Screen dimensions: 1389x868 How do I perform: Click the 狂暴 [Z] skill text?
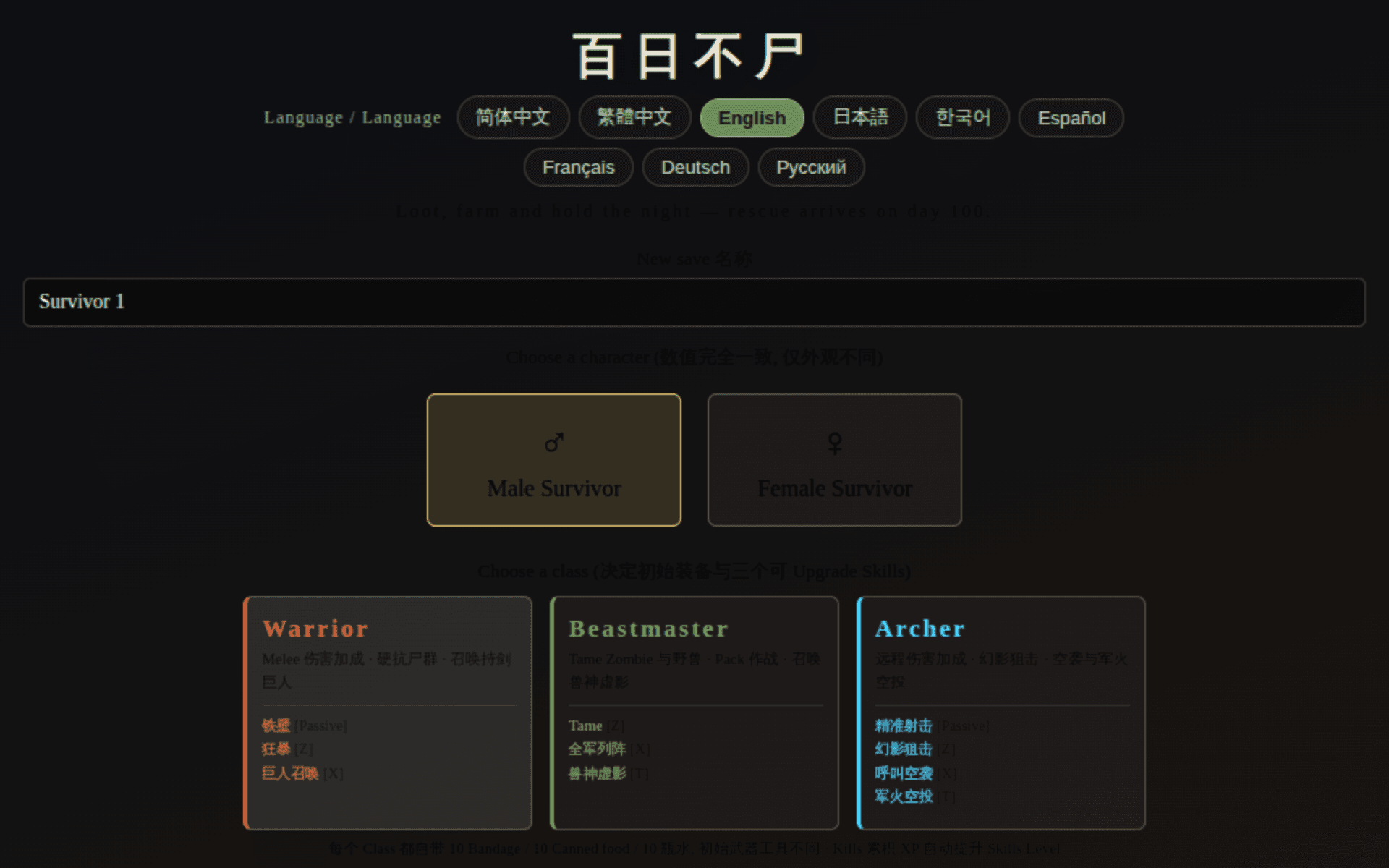pyautogui.click(x=287, y=749)
